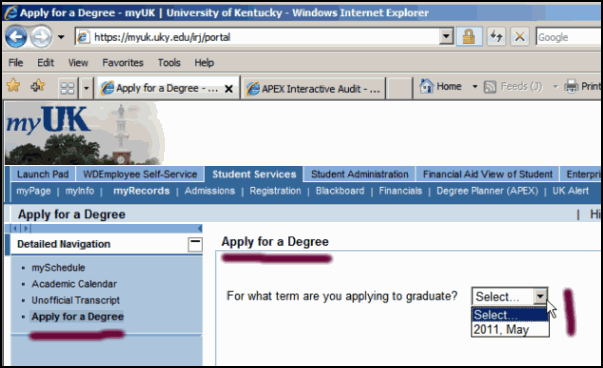
Task: Click the Stop loading X icon
Action: [x=520, y=37]
